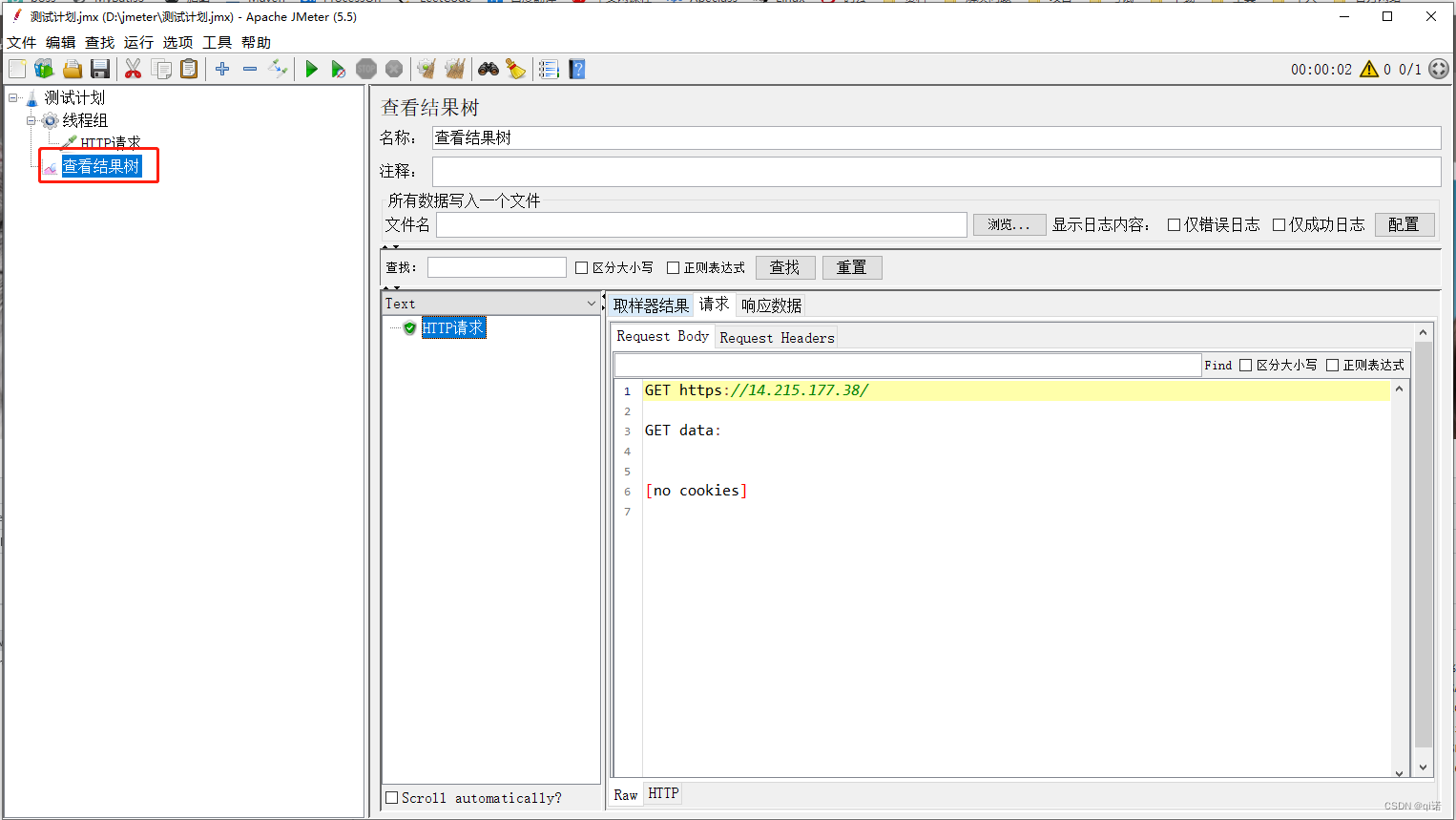Toggle Scroll automatically? checkbox
The width and height of the screenshot is (1456, 820).
point(391,798)
